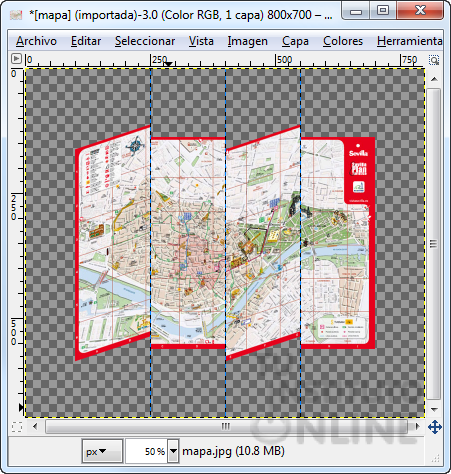Click the navigate image display cross icon
Viewport: 451px width, 474px height.
click(x=435, y=427)
